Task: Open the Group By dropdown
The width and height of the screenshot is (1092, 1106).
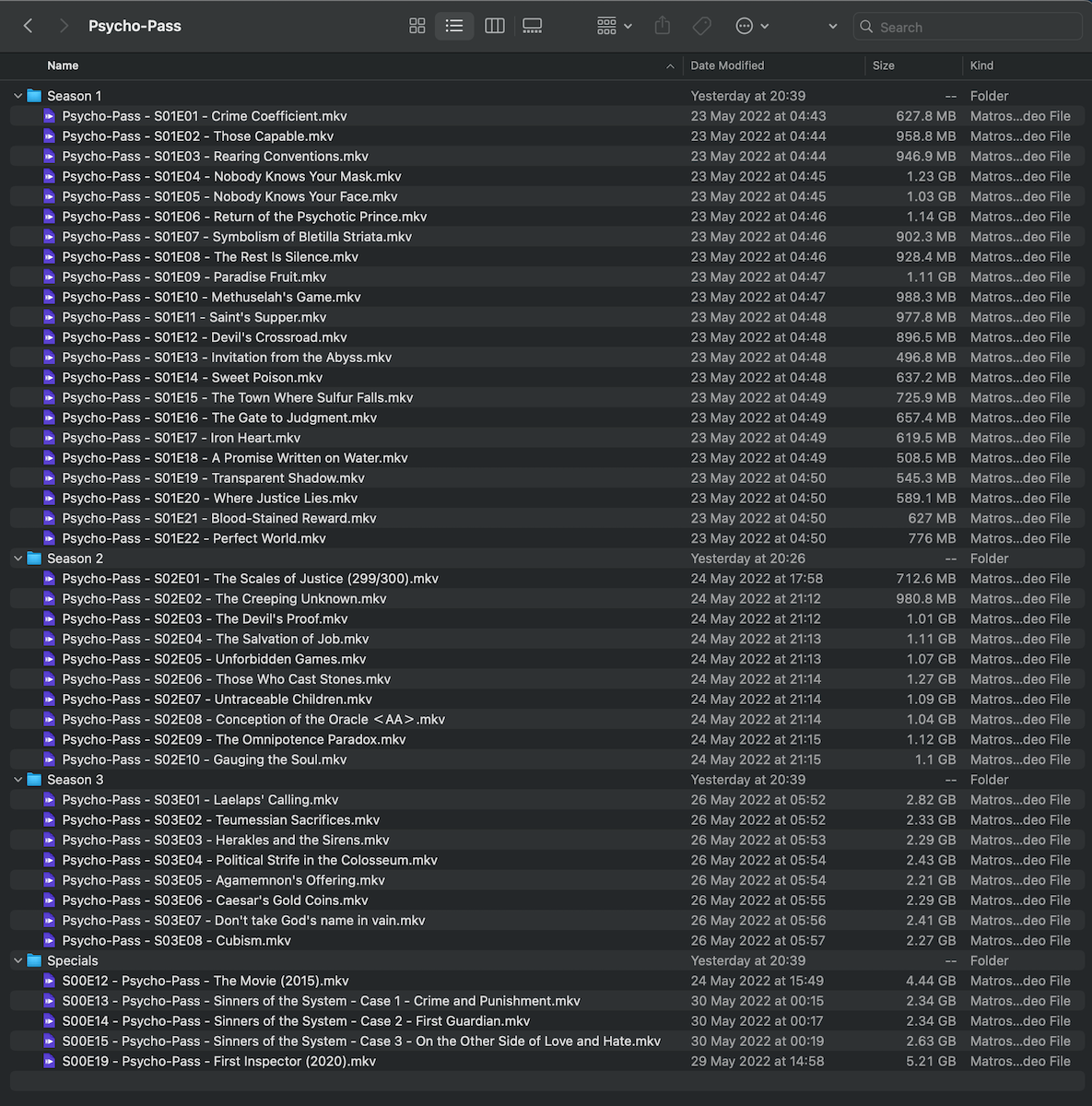Action: click(614, 27)
